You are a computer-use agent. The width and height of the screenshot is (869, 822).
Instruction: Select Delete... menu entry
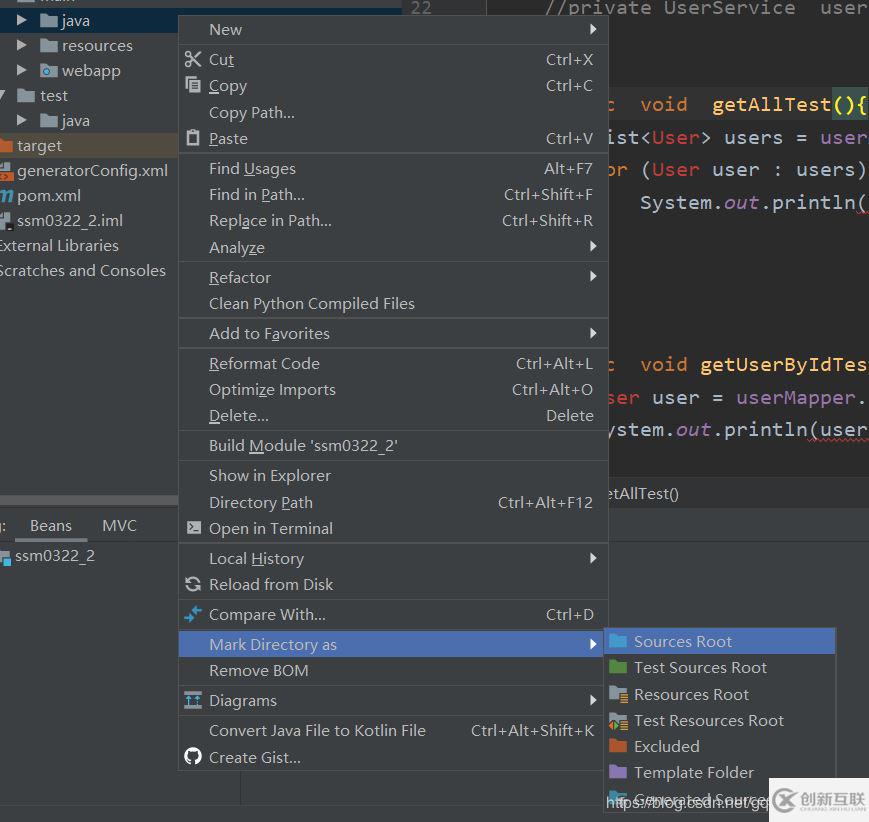point(393,416)
